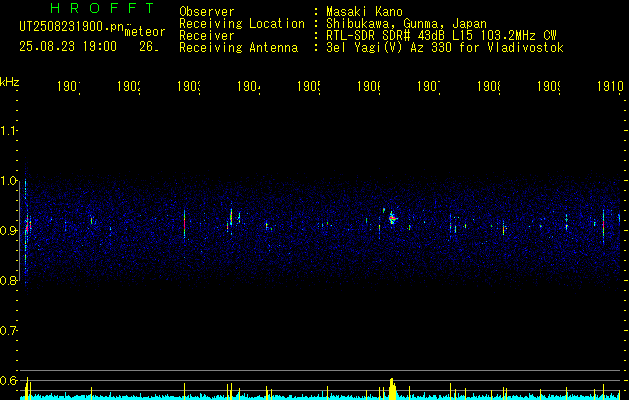Click the 1906 time marker
629x400 pixels.
(x=369, y=87)
